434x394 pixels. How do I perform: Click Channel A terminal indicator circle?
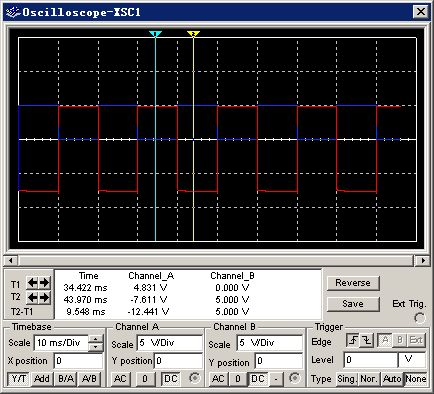point(194,378)
